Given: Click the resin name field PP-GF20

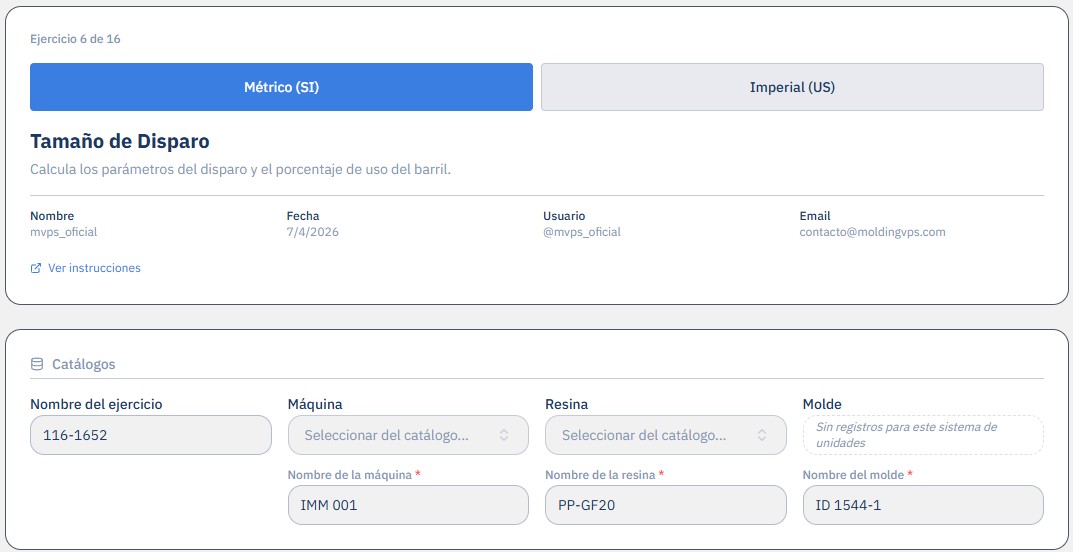Looking at the screenshot, I should 666,505.
